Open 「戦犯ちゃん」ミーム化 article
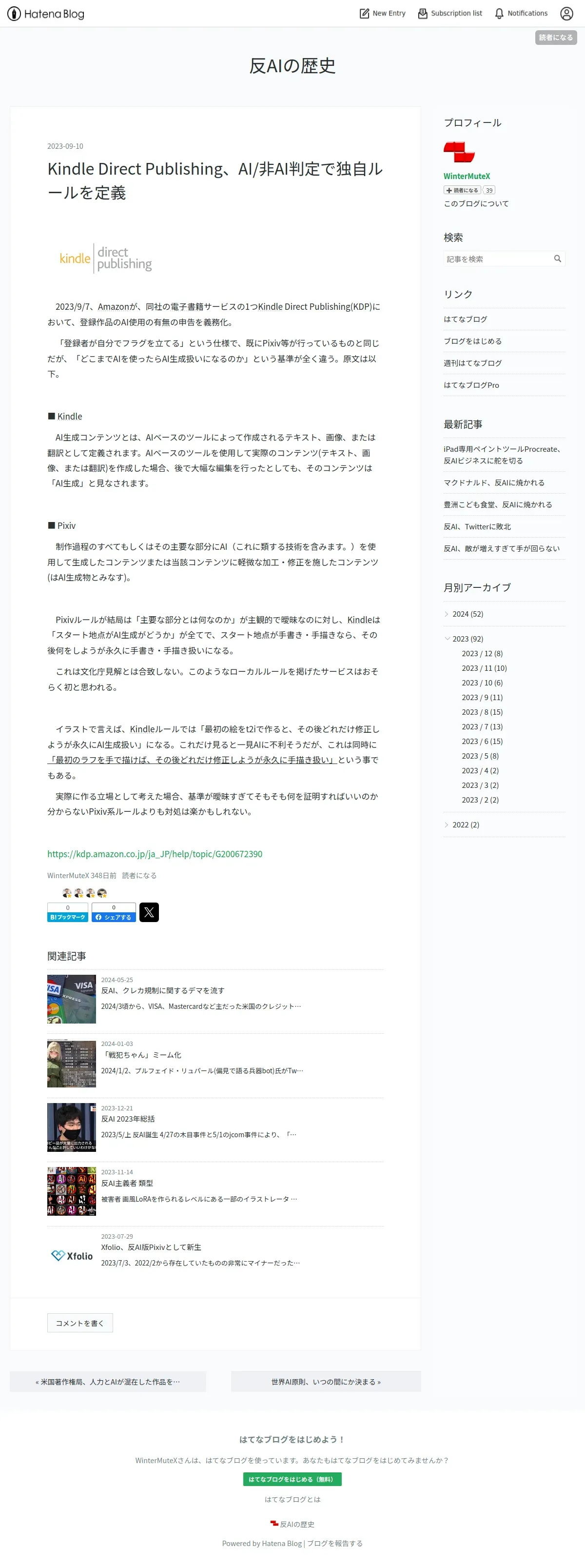This screenshot has height=1568, width=585. click(141, 1055)
